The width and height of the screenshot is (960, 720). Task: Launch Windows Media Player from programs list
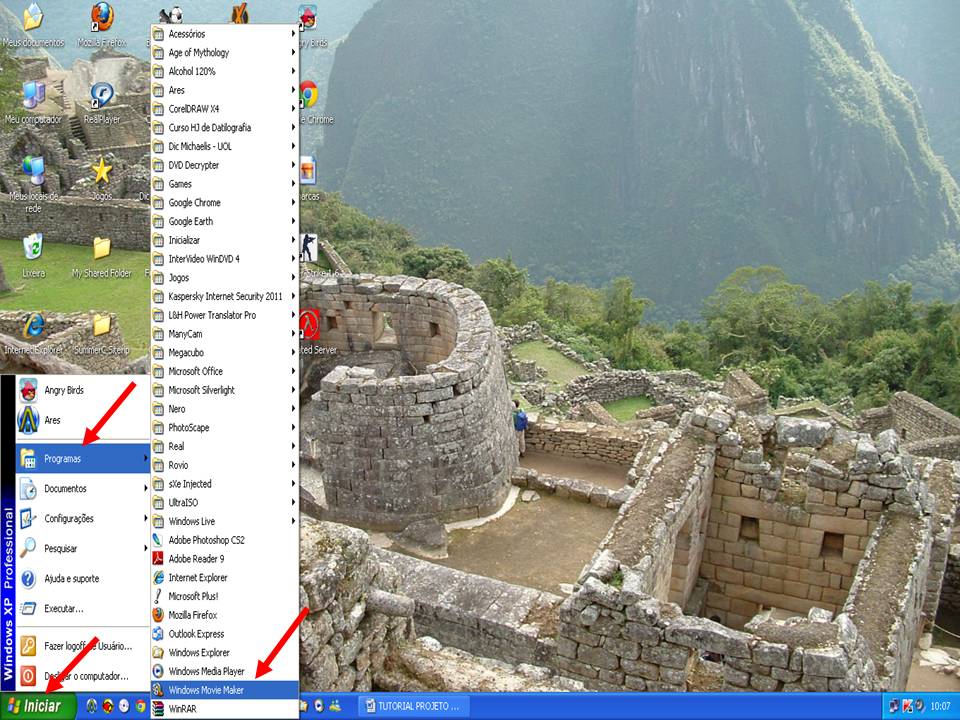[x=225, y=671]
